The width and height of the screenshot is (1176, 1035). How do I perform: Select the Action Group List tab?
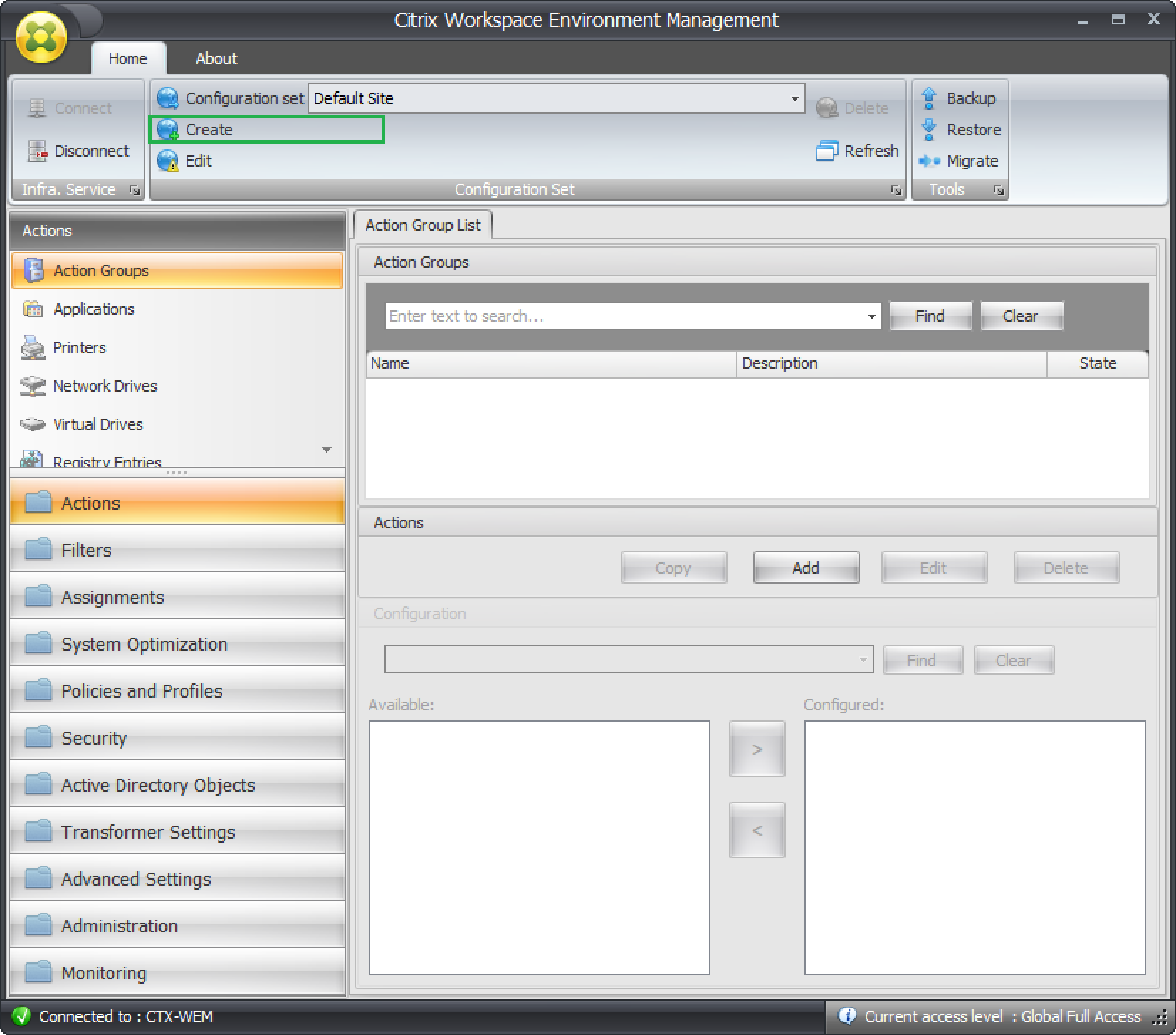(x=422, y=225)
